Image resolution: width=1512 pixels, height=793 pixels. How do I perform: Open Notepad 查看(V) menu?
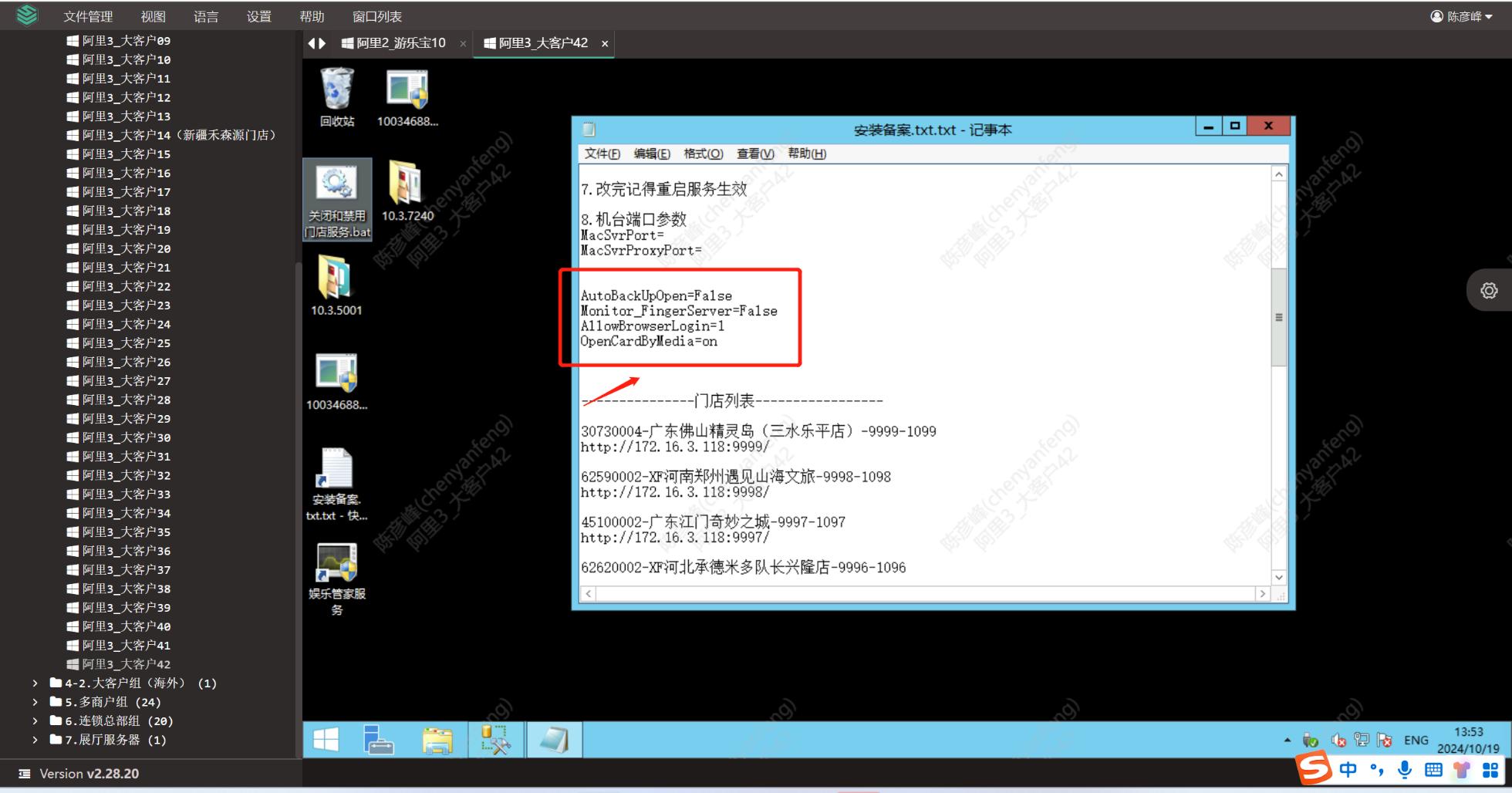click(x=755, y=154)
